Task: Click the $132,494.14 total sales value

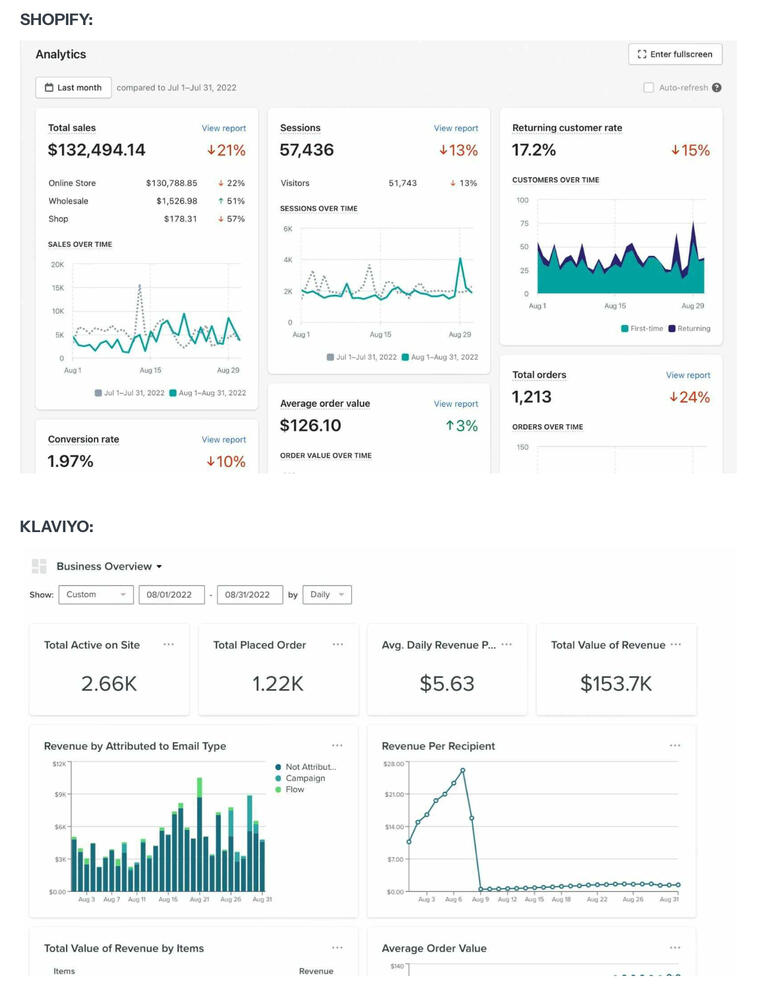Action: click(x=97, y=150)
